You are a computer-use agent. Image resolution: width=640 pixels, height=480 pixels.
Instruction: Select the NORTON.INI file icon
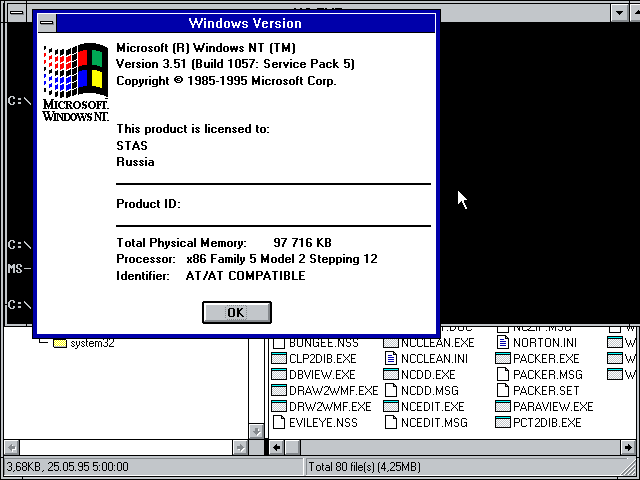click(503, 343)
